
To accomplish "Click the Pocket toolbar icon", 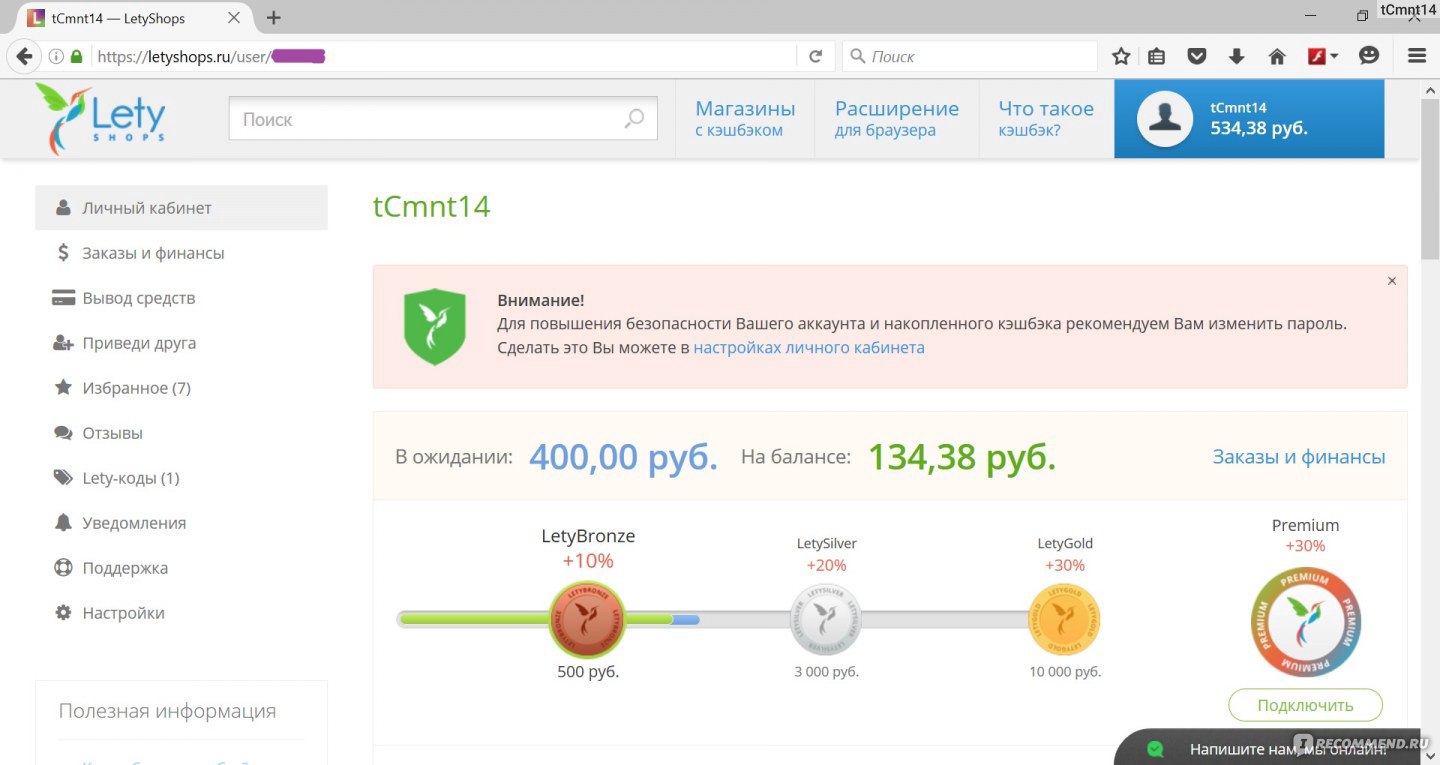I will coord(1197,57).
